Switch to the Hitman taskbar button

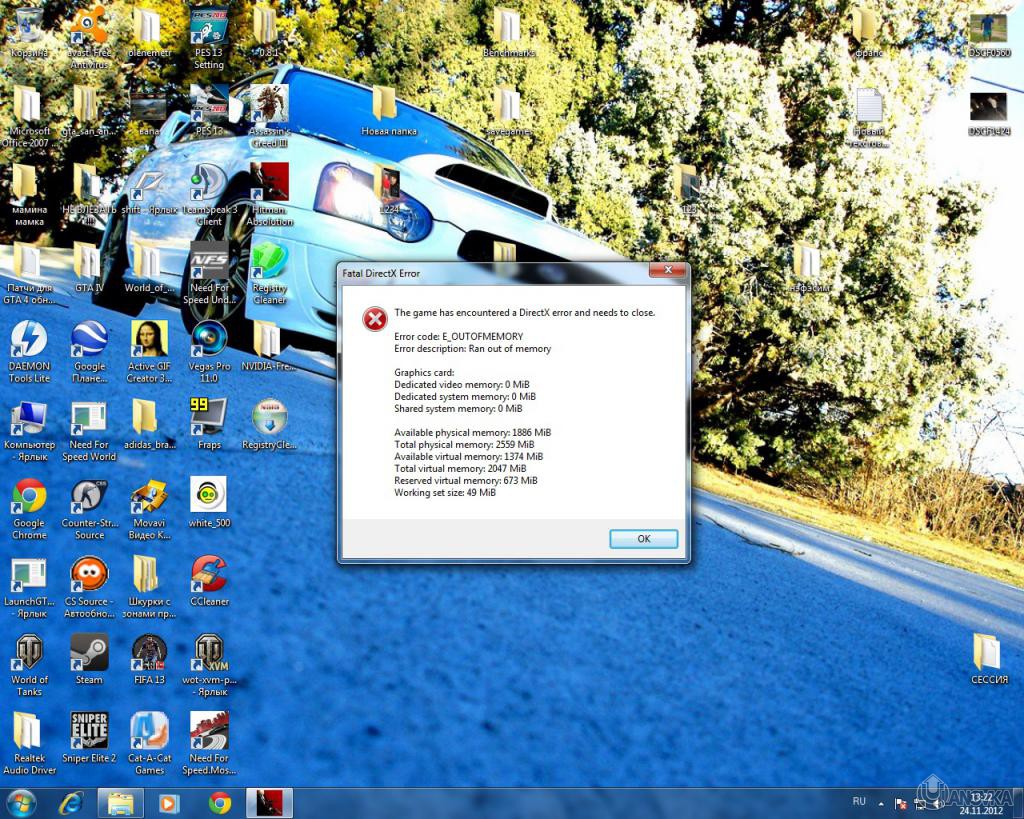click(x=269, y=803)
